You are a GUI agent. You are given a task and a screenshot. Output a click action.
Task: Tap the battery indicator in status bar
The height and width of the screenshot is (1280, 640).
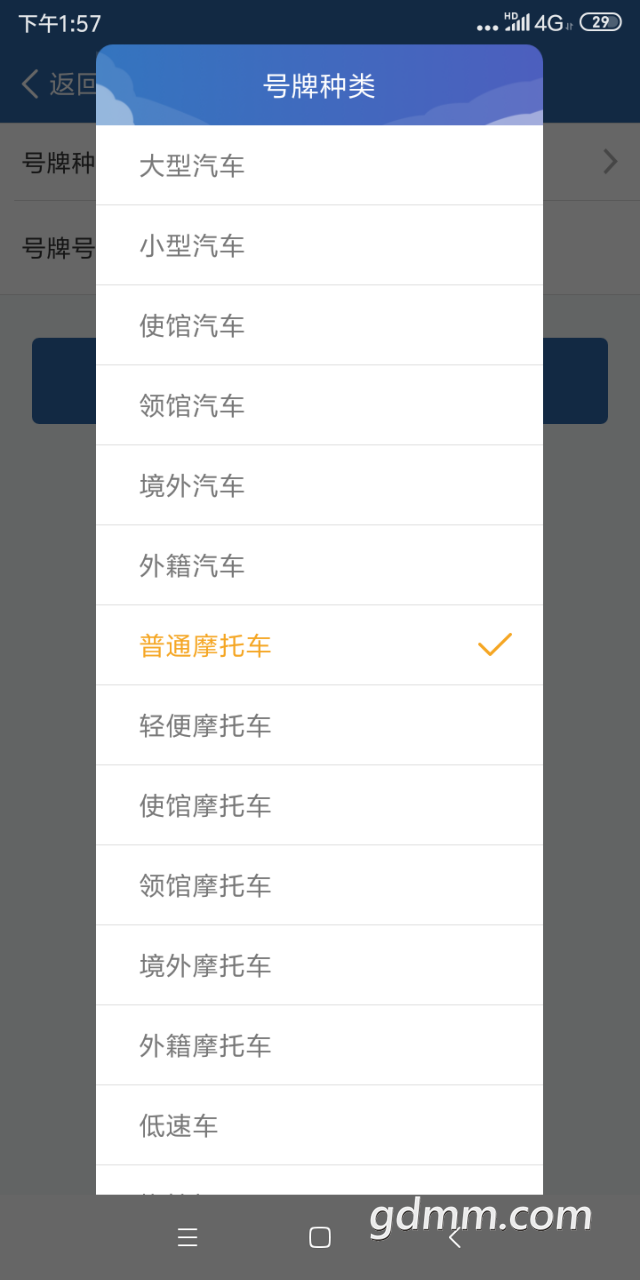(x=600, y=22)
